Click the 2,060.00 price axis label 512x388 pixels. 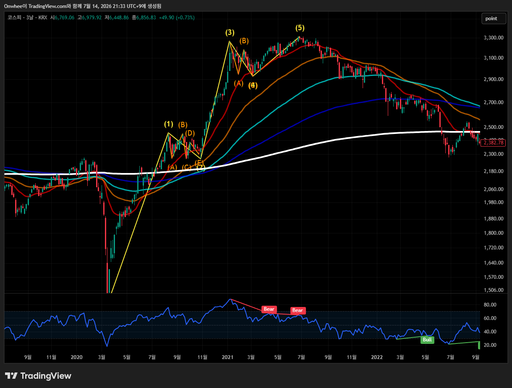(x=494, y=189)
